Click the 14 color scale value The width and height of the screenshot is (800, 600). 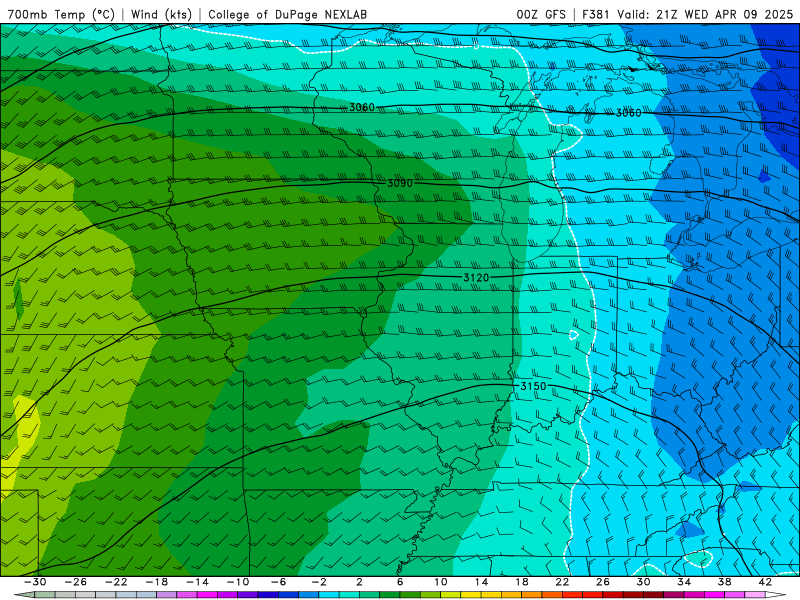tap(481, 582)
